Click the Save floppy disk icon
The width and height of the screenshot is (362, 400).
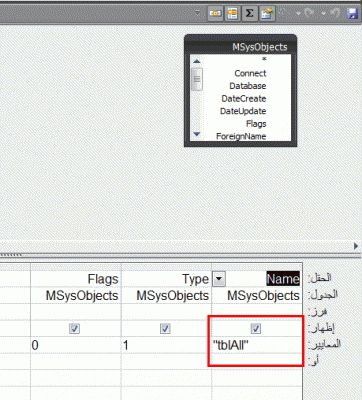pyautogui.click(x=353, y=13)
